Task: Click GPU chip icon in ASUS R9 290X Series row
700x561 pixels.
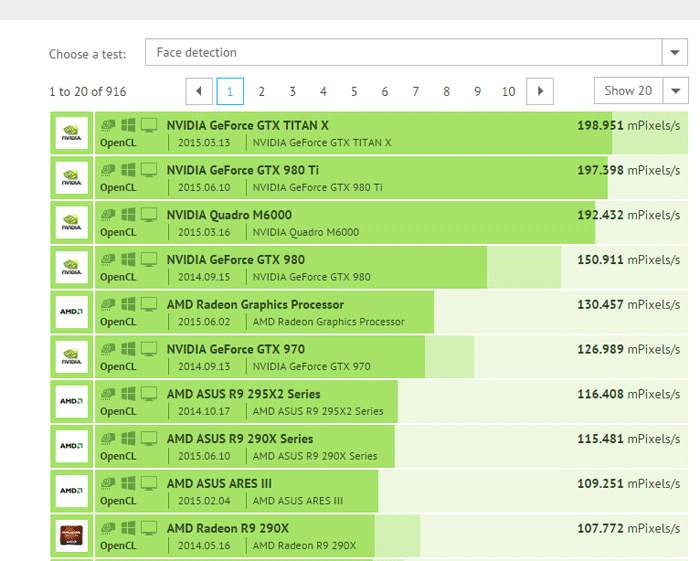Action: pyautogui.click(x=108, y=439)
